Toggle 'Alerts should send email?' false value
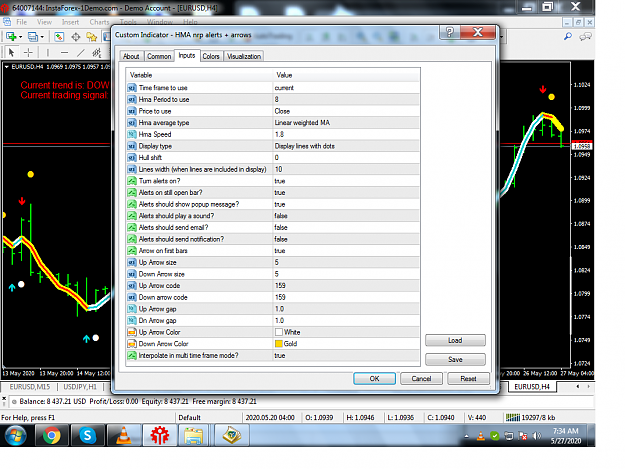This screenshot has width=625, height=469. click(x=346, y=228)
